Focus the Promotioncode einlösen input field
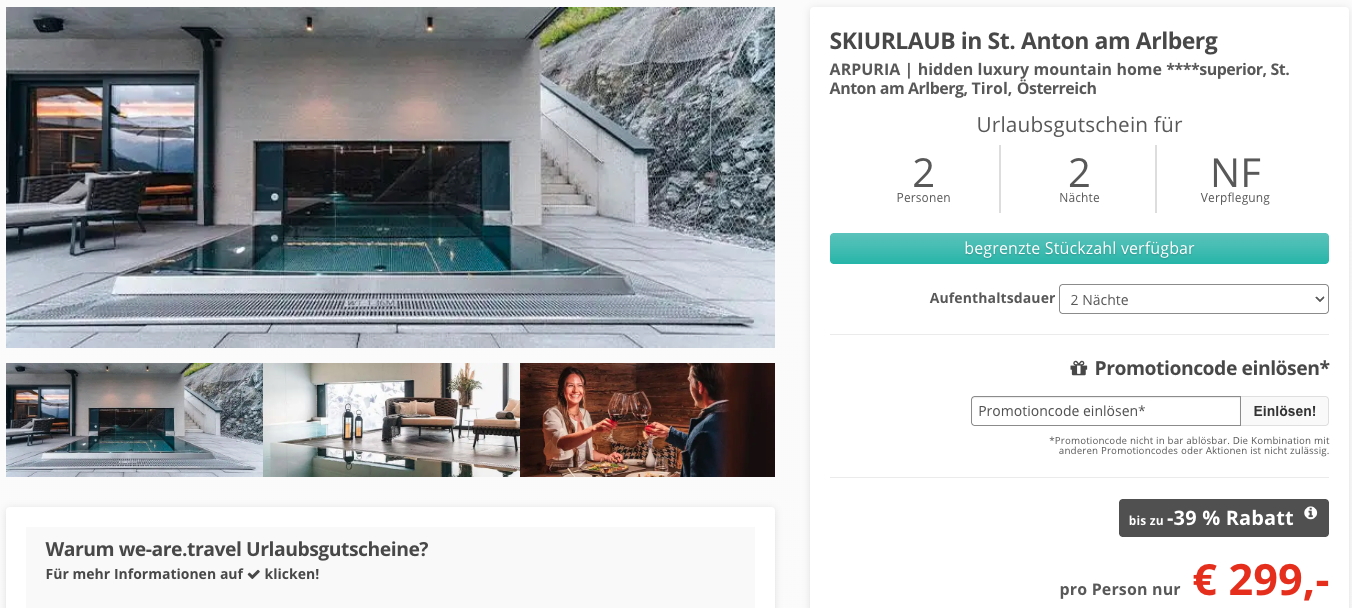Screen dimensions: 1352x608 [x=1106, y=411]
